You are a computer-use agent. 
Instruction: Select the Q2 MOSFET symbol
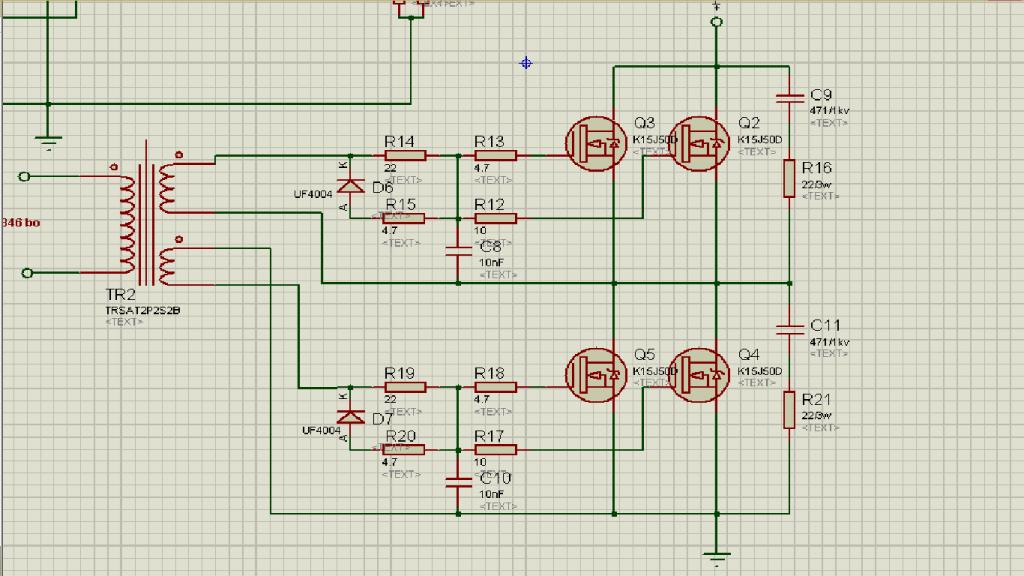[x=699, y=144]
